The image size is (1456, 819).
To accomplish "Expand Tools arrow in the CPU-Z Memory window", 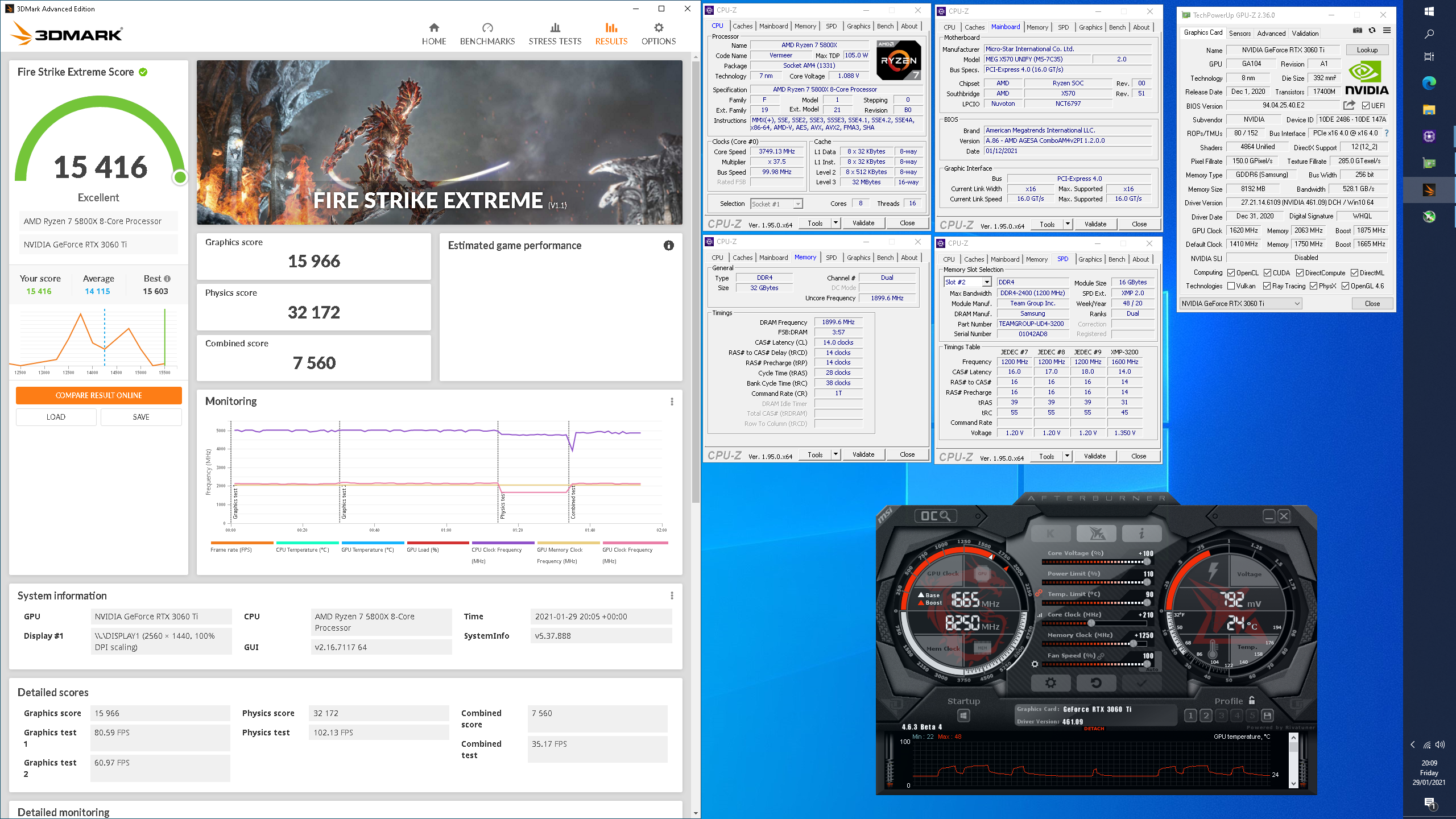I will tap(835, 454).
